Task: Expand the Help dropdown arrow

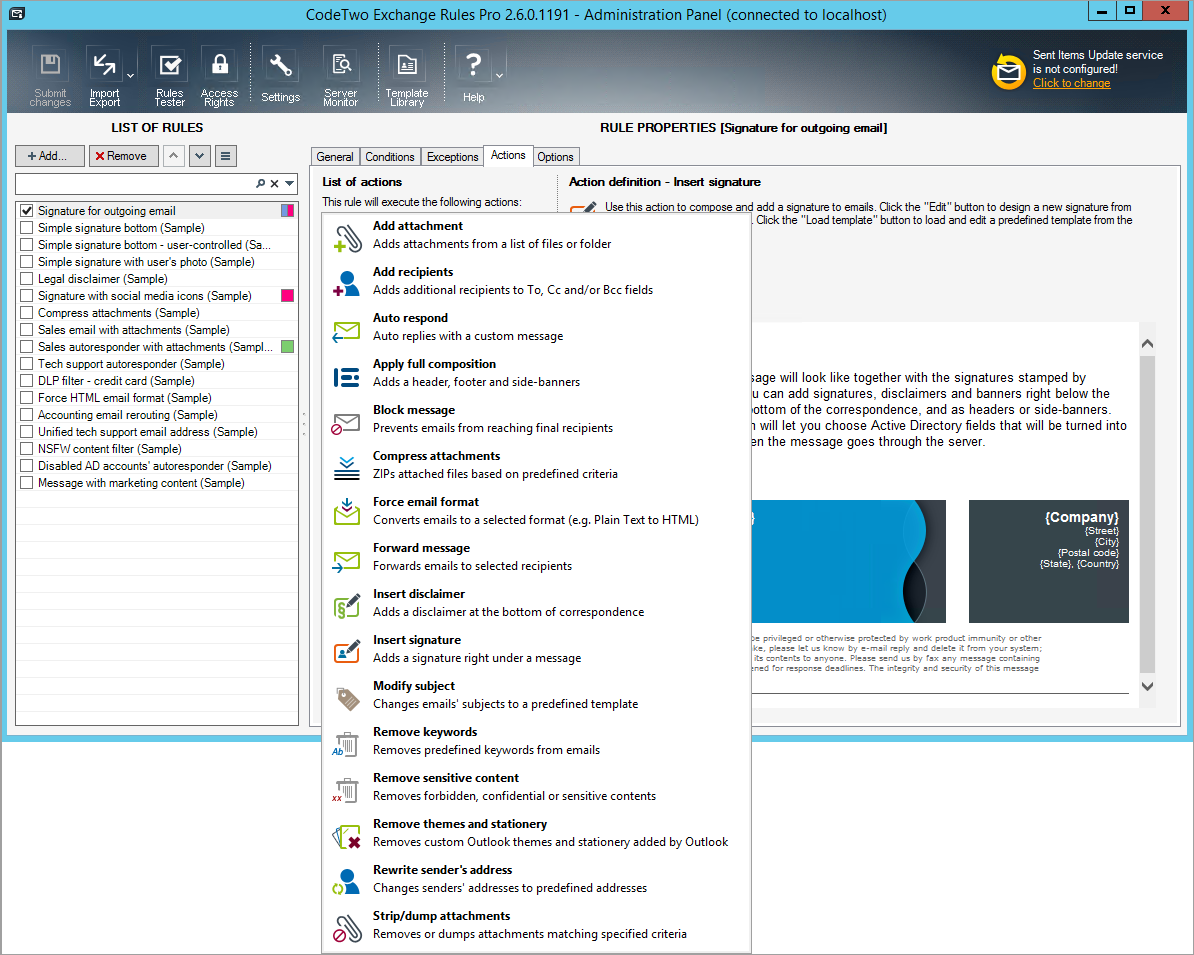Action: 500,76
